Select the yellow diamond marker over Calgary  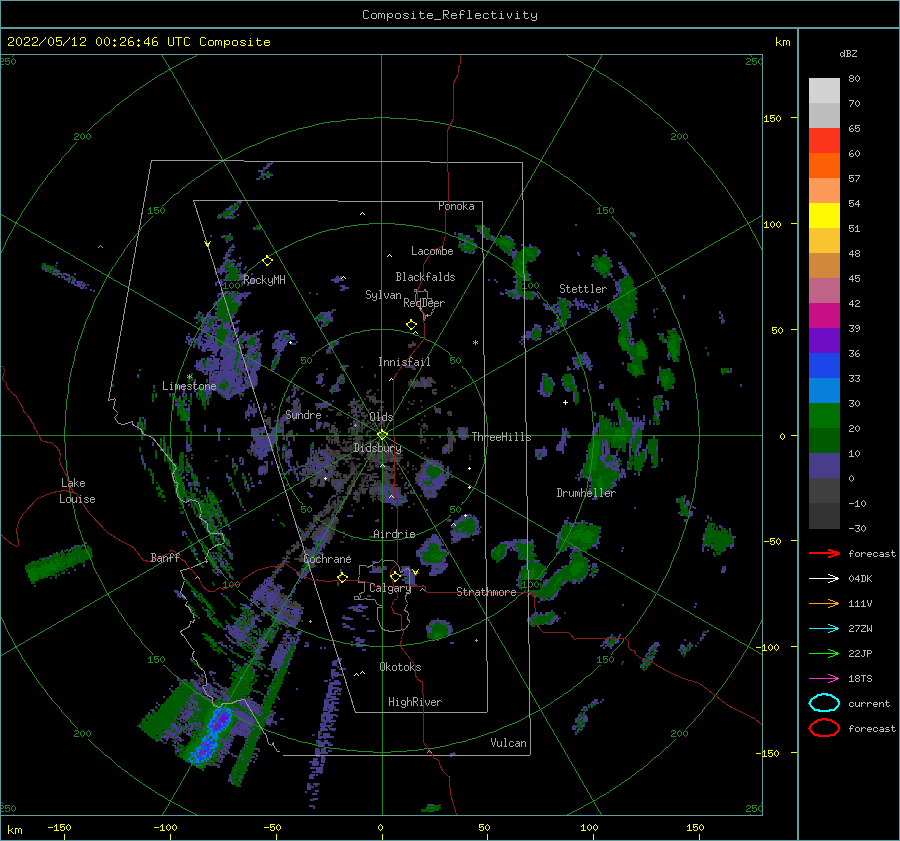(x=395, y=576)
